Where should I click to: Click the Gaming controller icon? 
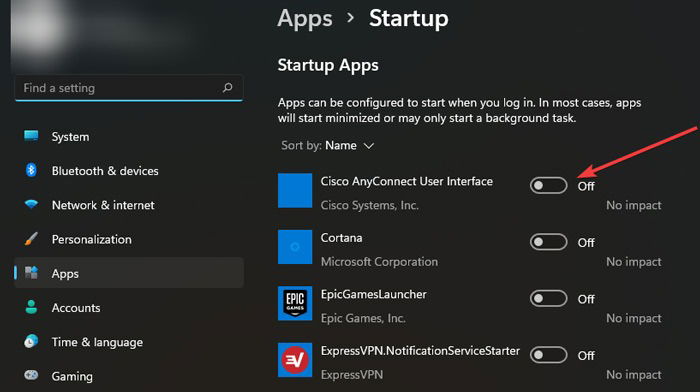click(x=31, y=375)
